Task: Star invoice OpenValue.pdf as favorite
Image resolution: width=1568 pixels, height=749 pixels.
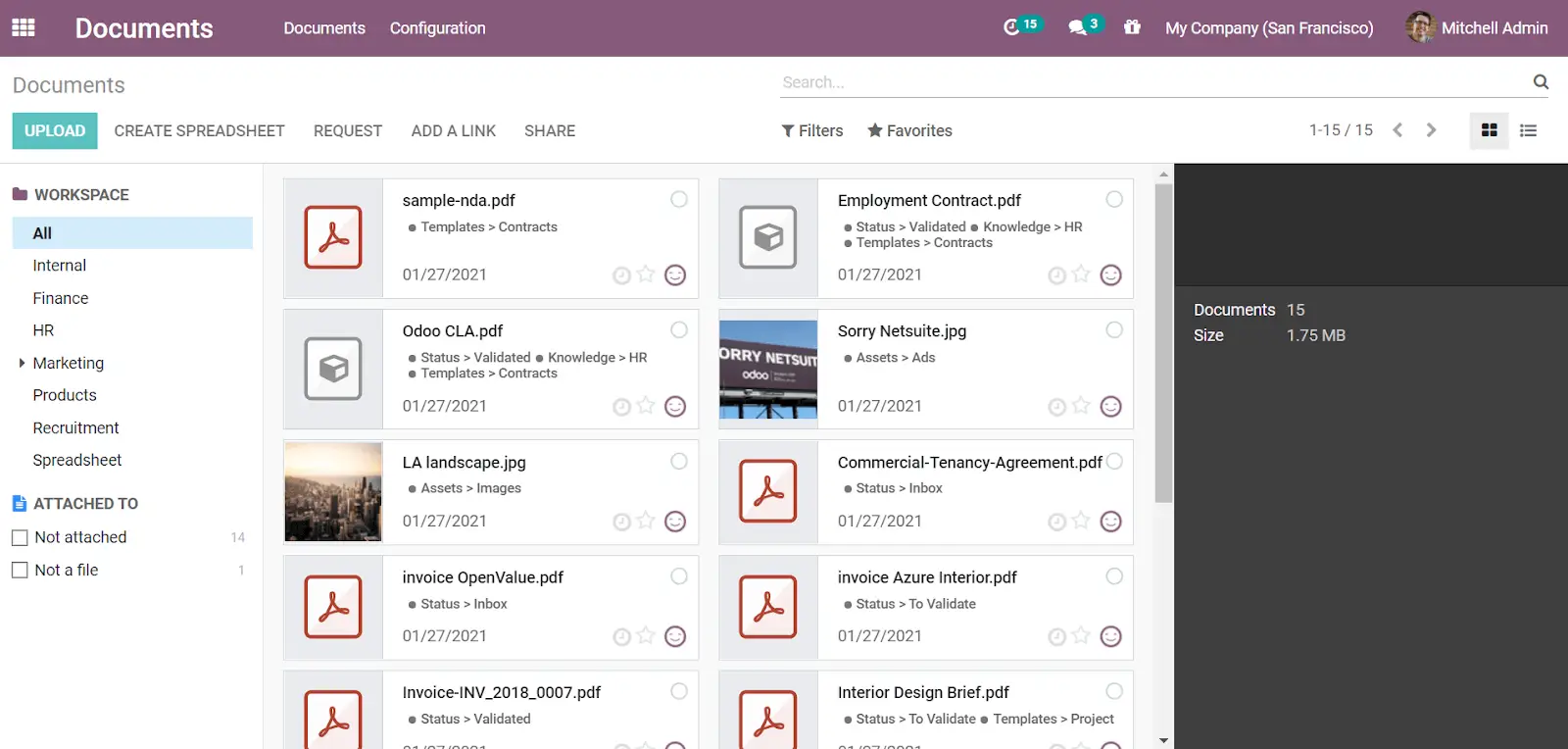Action: coord(646,635)
